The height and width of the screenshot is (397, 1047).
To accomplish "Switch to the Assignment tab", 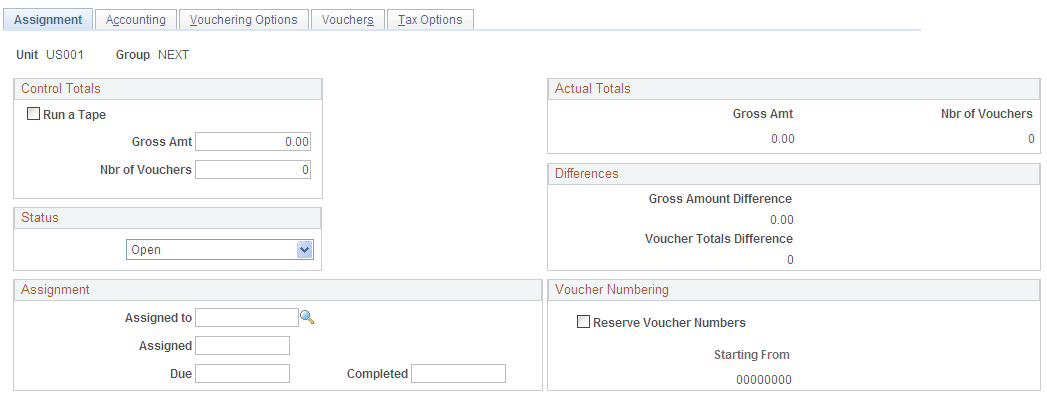I will point(48,19).
